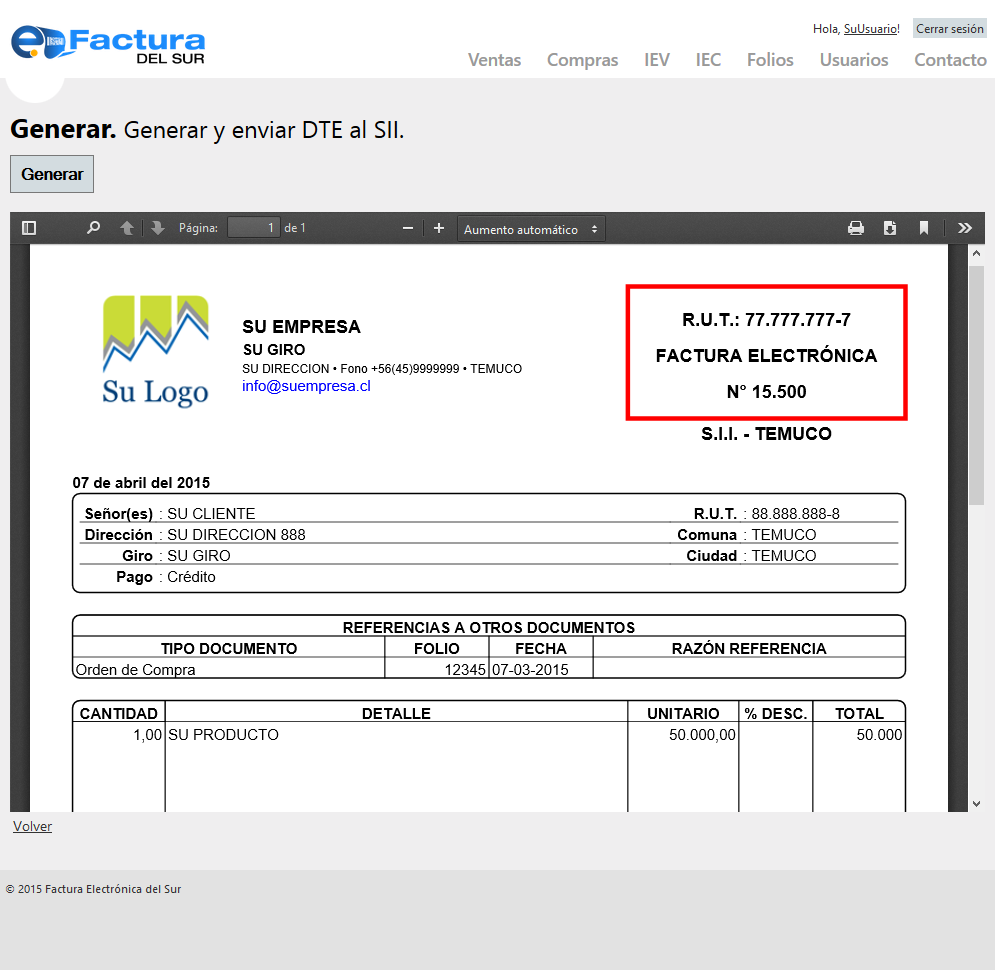Image resolution: width=995 pixels, height=970 pixels.
Task: Go to next page arrow
Action: [x=157, y=228]
